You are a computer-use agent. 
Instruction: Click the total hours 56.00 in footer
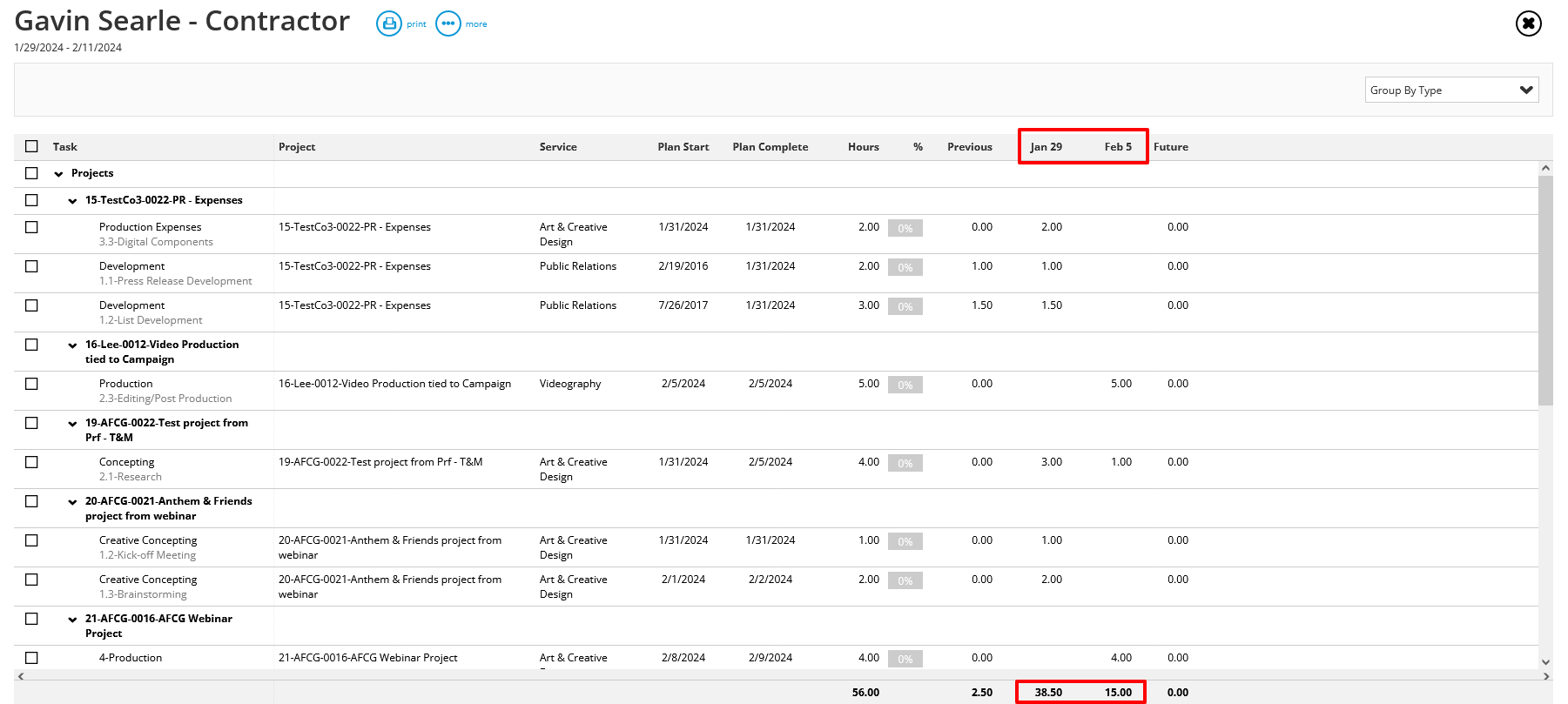[x=865, y=693]
